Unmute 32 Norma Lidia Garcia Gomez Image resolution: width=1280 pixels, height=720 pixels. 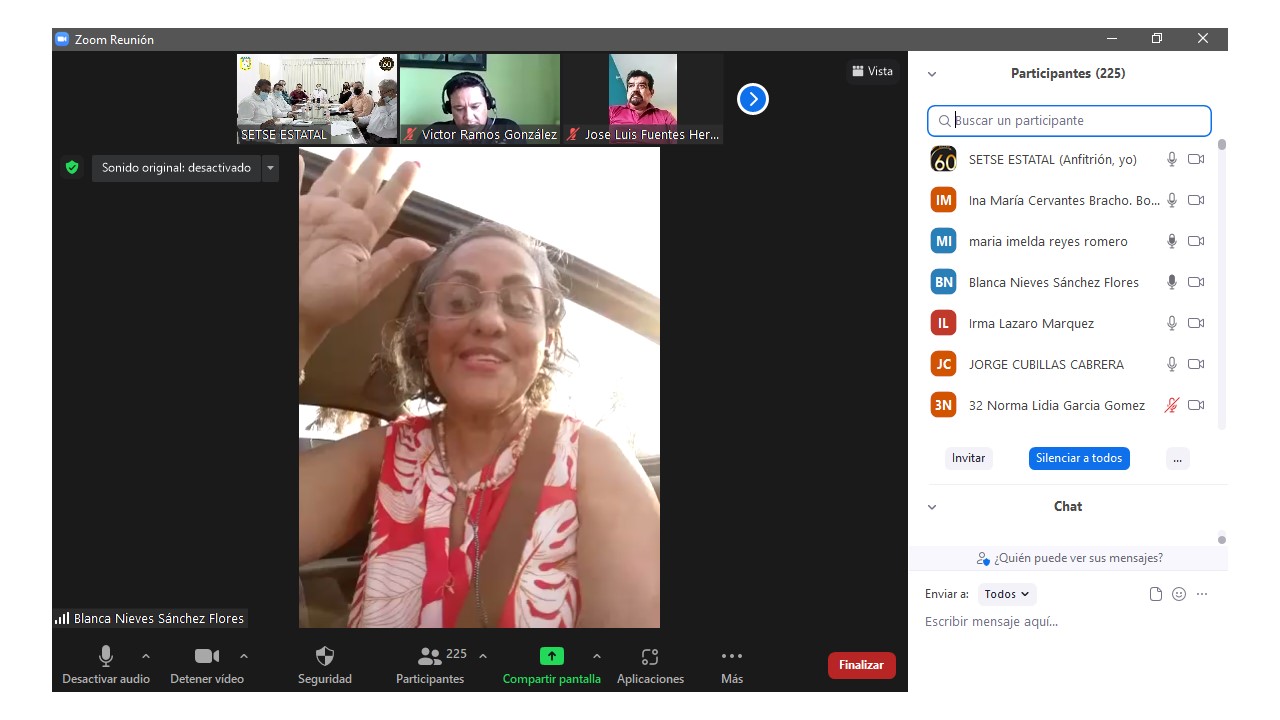pyautogui.click(x=1172, y=405)
